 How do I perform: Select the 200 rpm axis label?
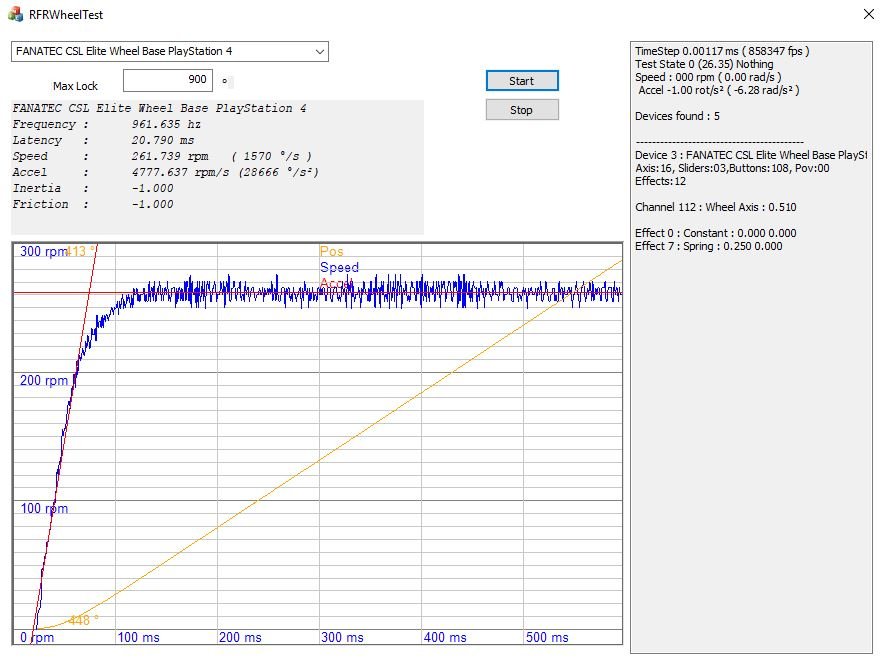click(x=44, y=381)
